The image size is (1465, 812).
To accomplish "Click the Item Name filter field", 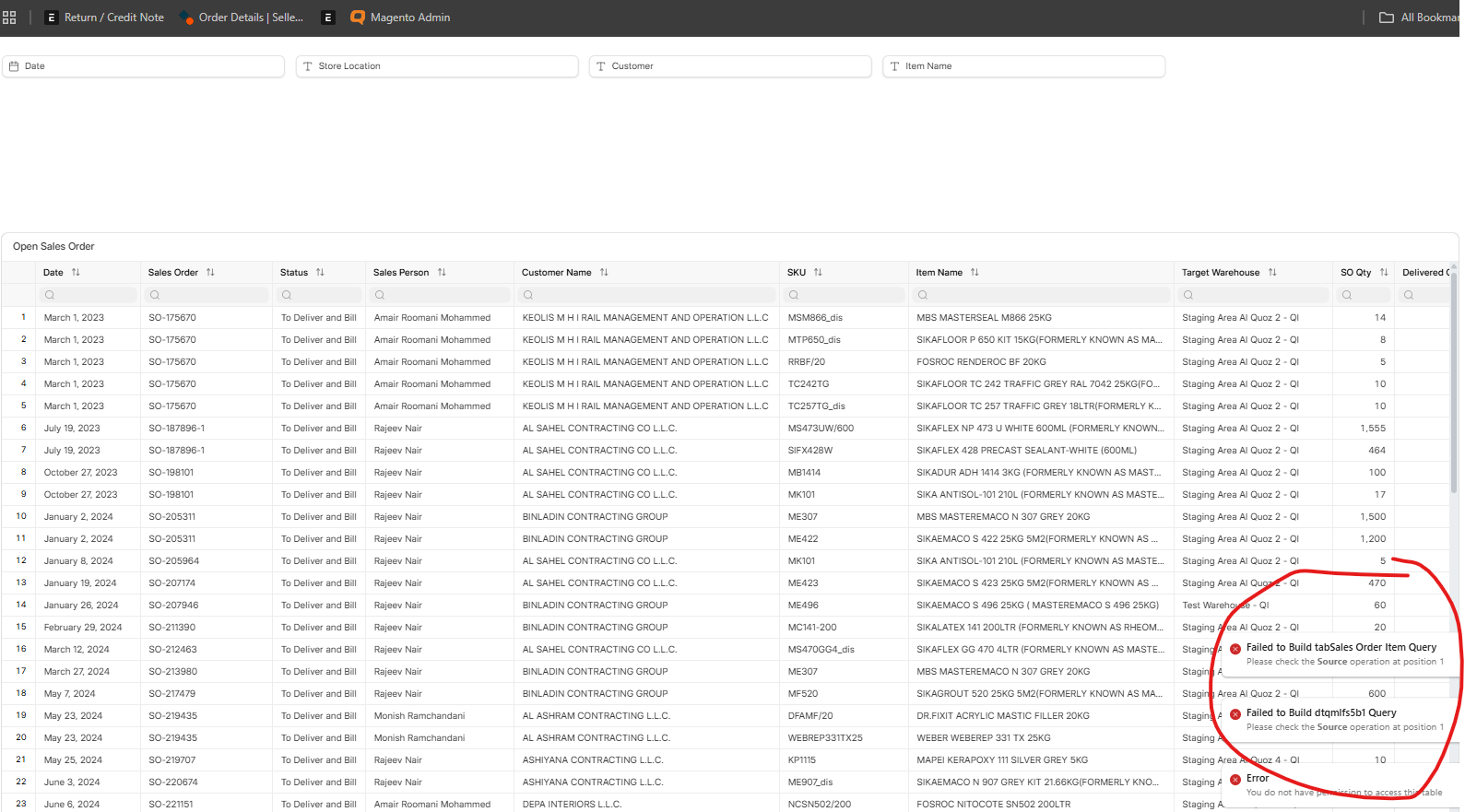I will click(1023, 66).
